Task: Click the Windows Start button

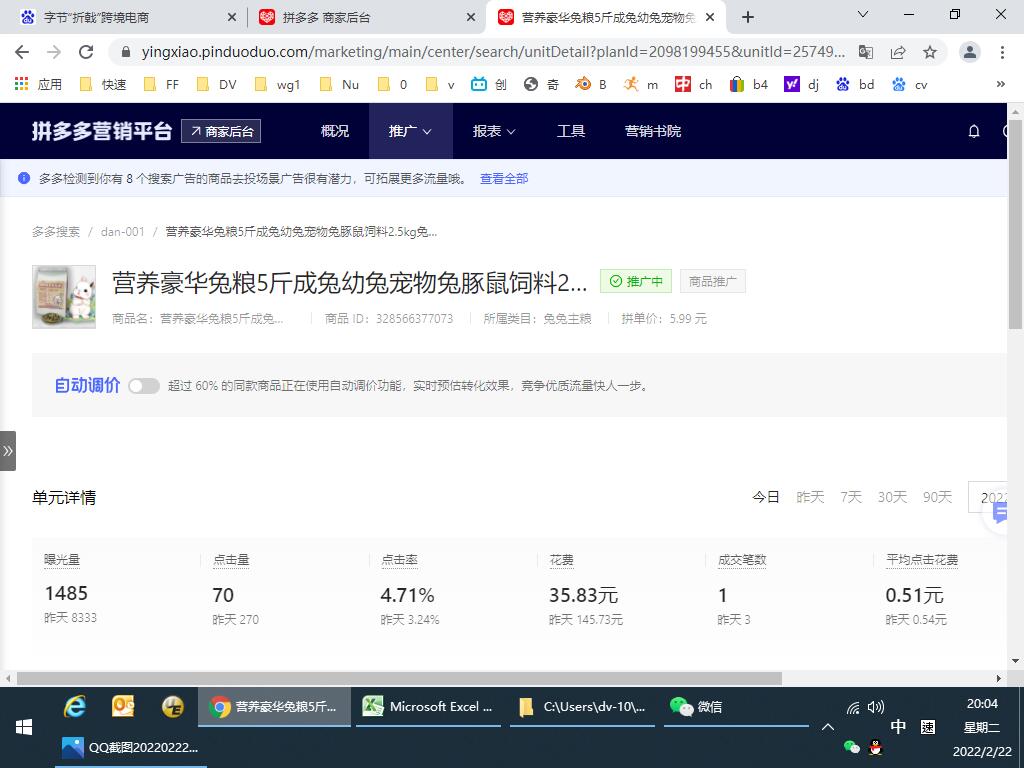Action: tap(24, 727)
